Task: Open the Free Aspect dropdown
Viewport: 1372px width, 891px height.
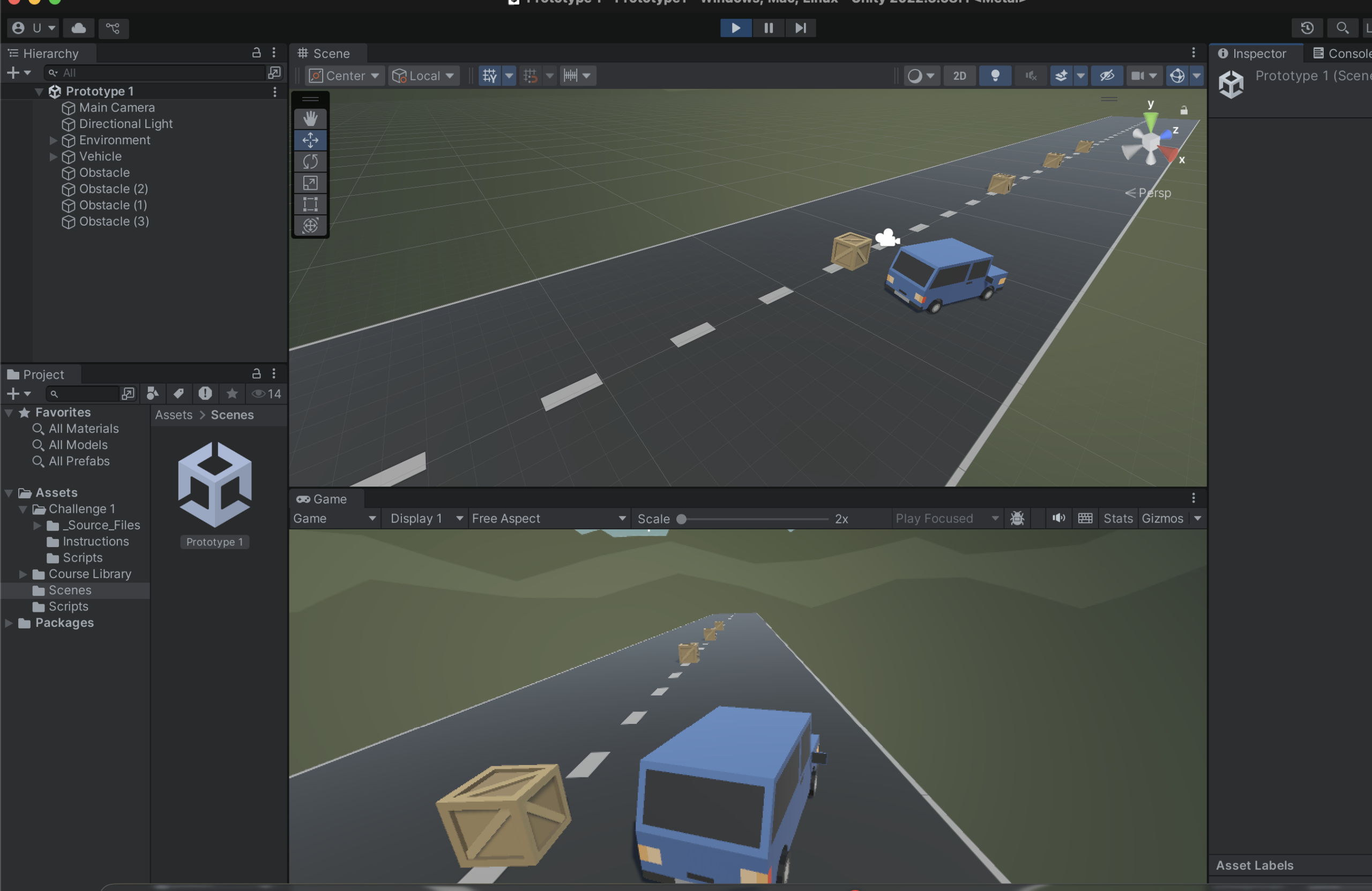Action: (x=549, y=518)
